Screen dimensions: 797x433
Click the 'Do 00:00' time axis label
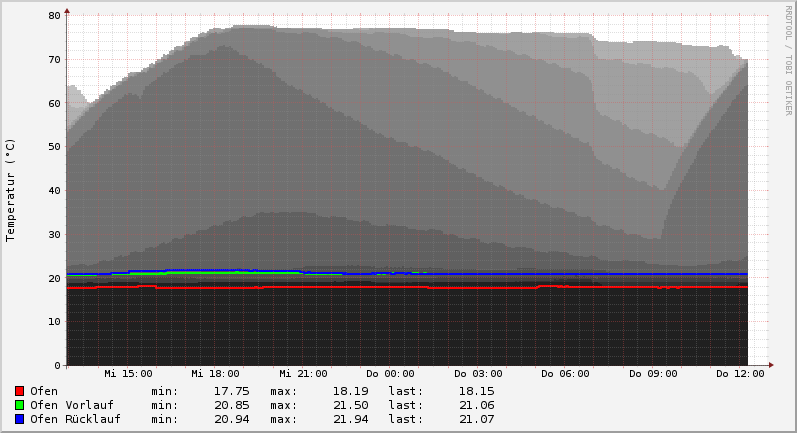390,374
